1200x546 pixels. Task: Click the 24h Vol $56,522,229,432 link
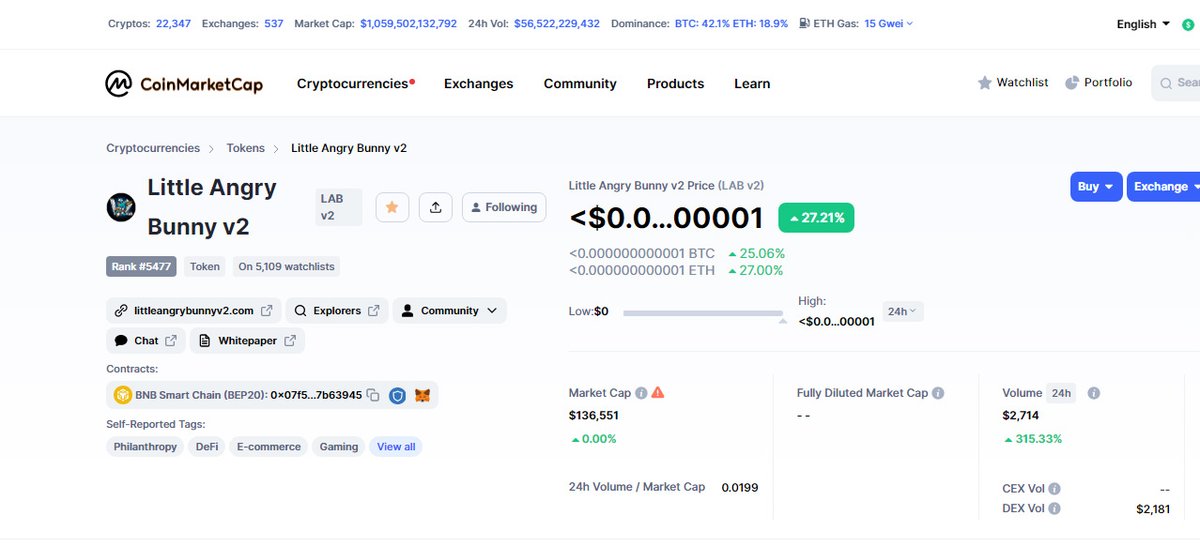[557, 23]
